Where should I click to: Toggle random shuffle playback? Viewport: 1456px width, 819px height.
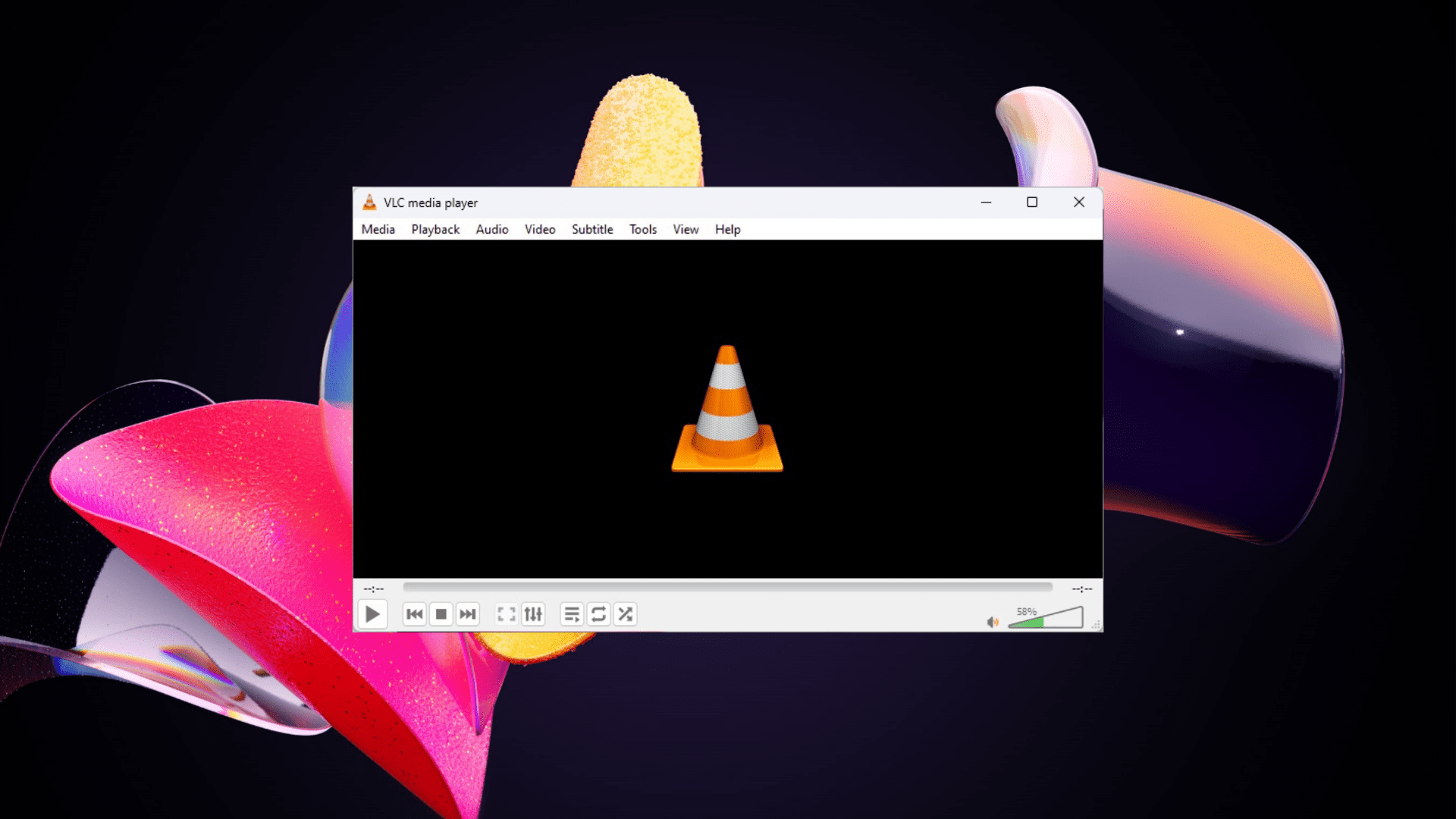(625, 614)
